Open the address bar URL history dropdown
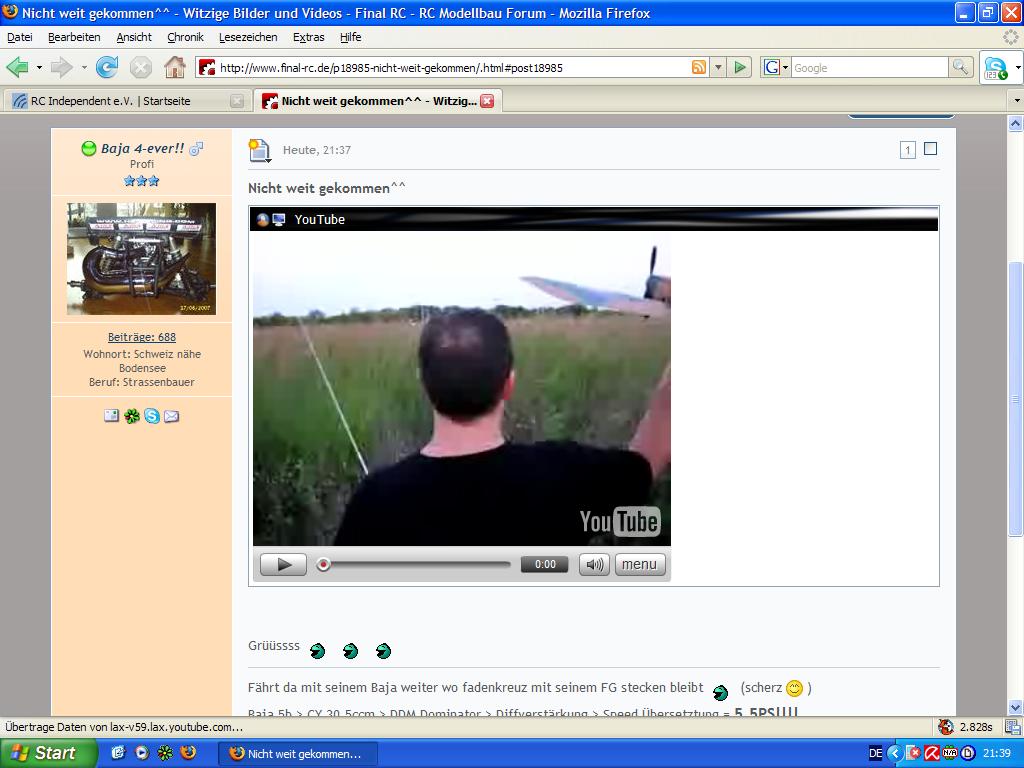The image size is (1024, 768). tap(718, 67)
